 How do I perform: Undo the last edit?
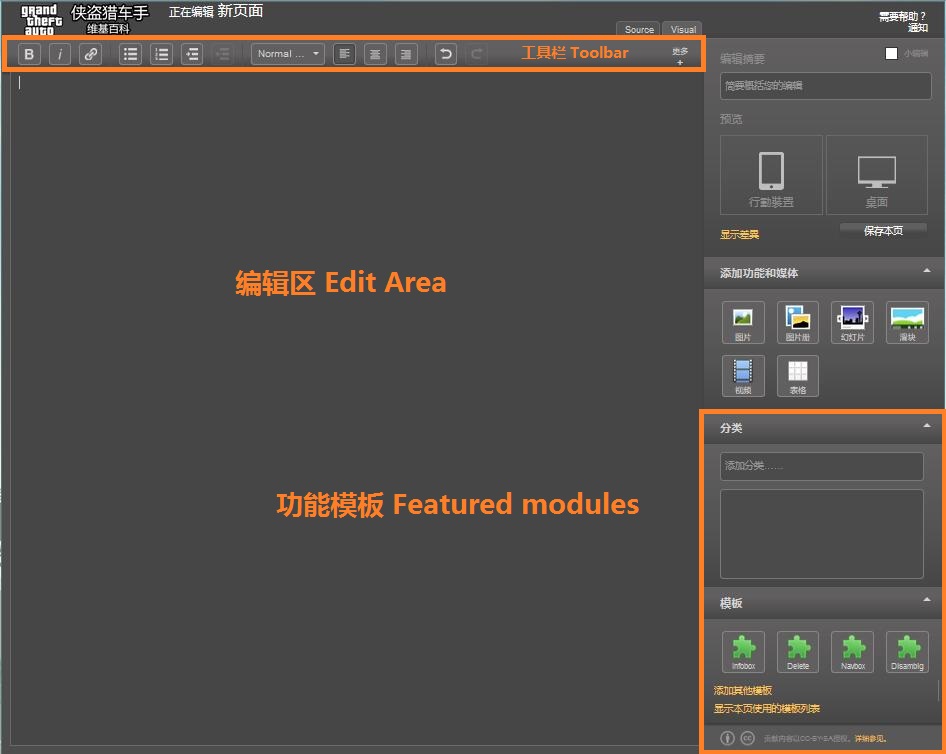coord(446,54)
